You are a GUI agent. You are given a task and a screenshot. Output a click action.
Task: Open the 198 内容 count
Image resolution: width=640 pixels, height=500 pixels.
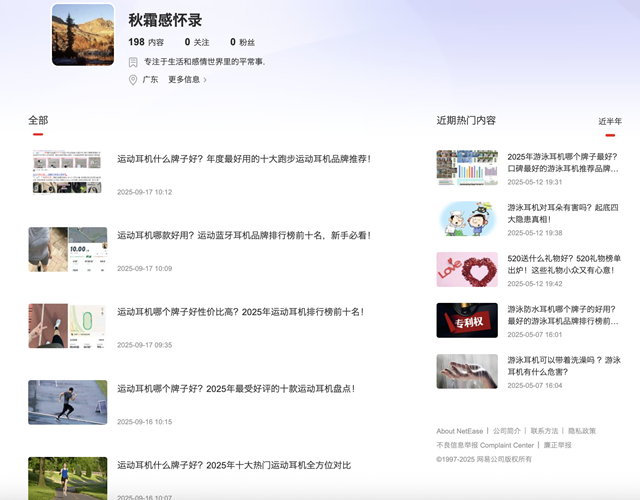[146, 42]
